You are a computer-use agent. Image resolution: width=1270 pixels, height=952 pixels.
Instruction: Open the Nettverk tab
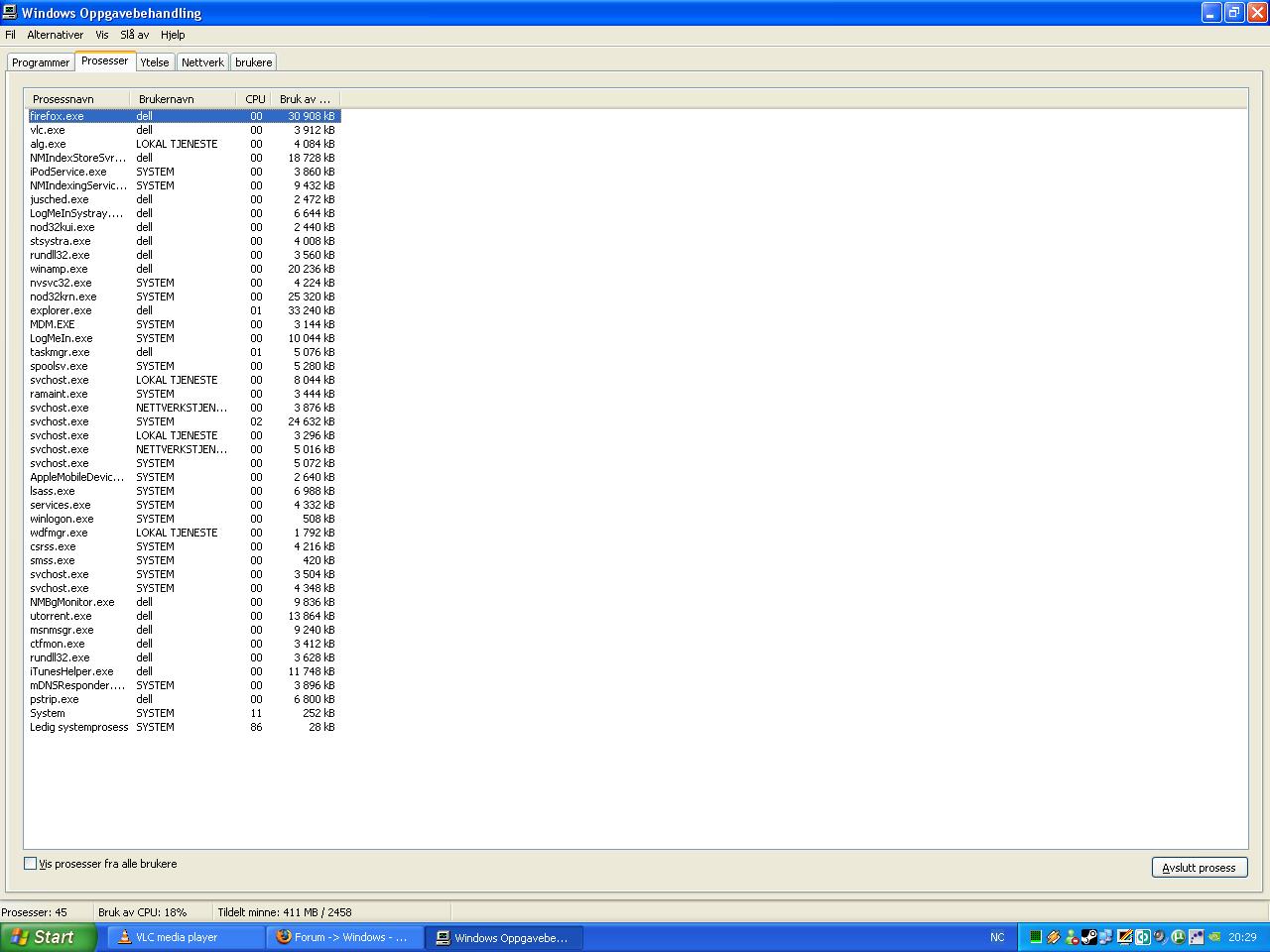(202, 62)
